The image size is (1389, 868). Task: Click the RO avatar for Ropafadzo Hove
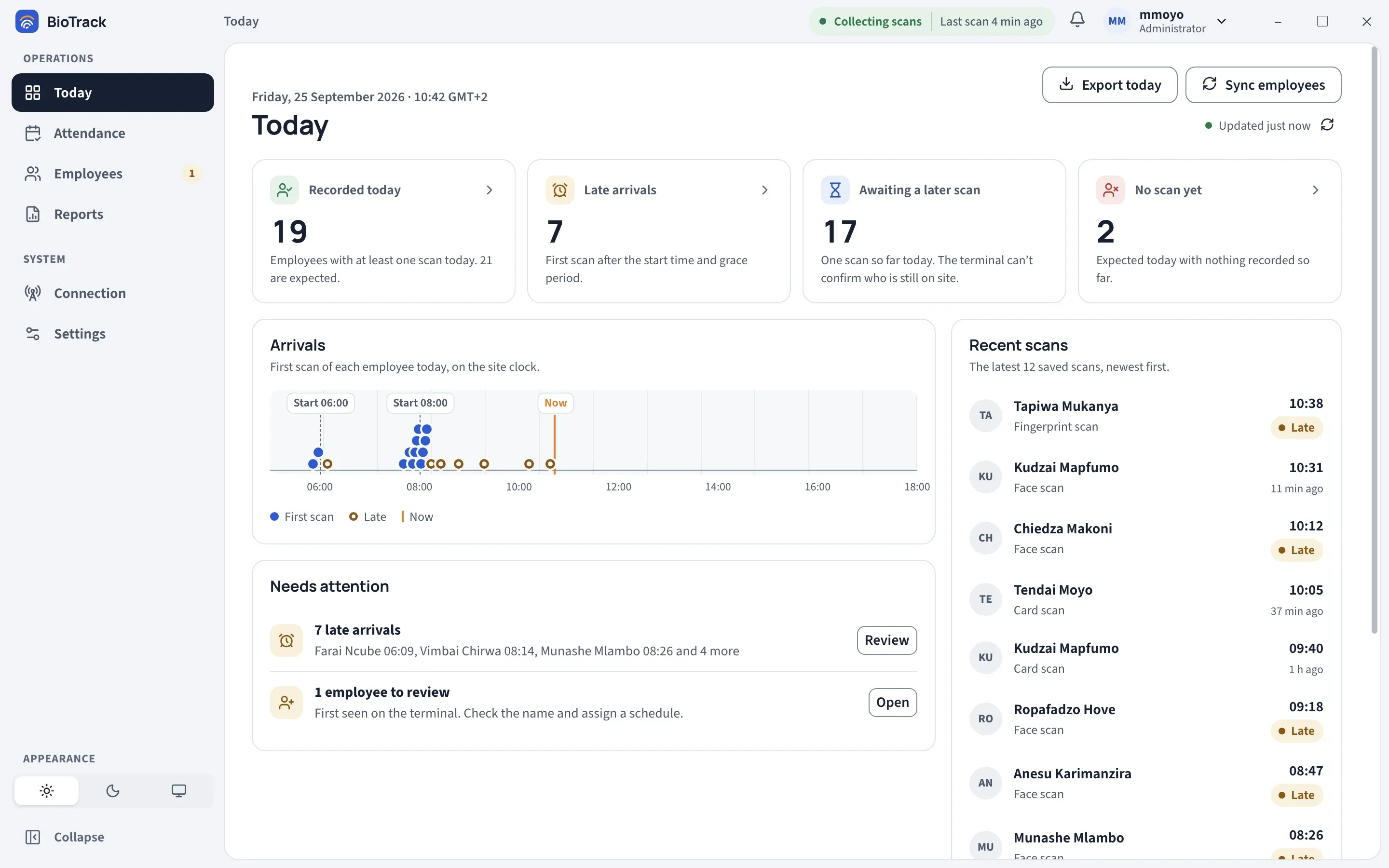(985, 719)
